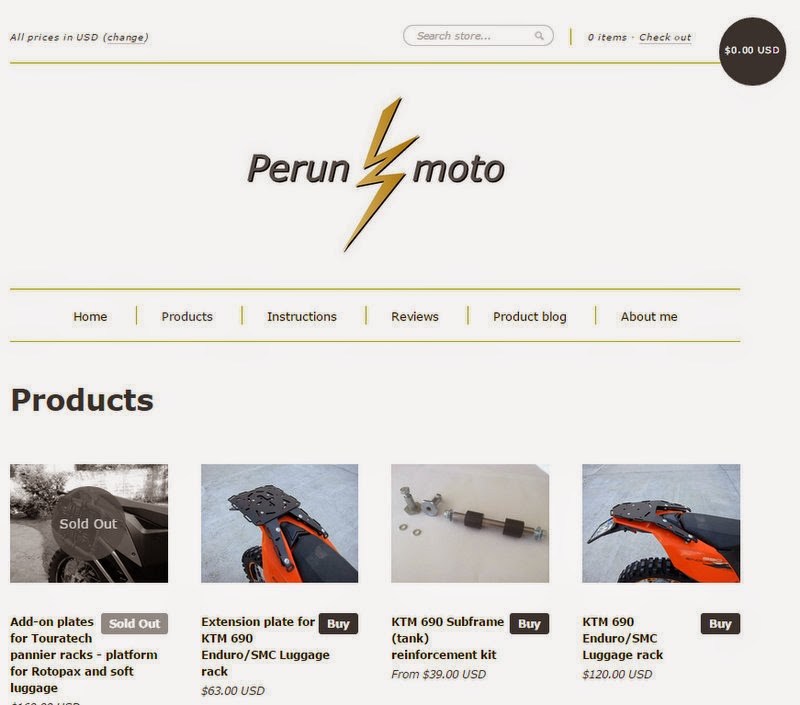Image resolution: width=800 pixels, height=705 pixels.
Task: Open the Home menu item
Action: point(90,316)
